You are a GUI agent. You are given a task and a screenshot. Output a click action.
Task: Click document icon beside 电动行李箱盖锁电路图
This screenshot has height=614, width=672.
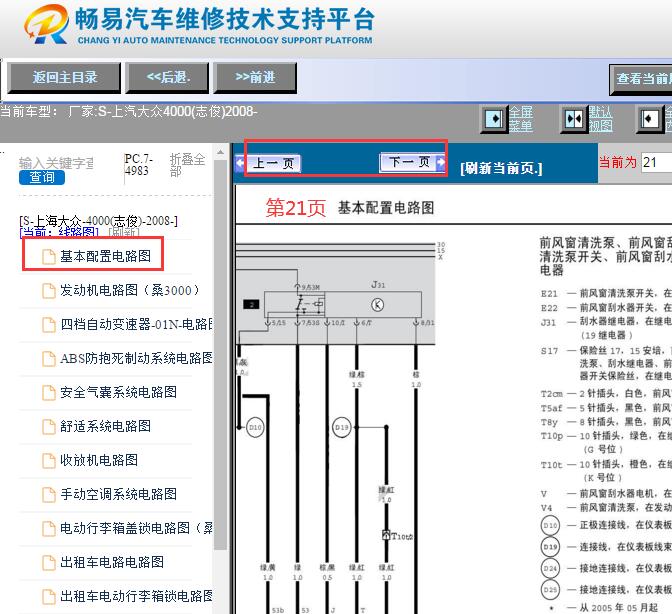pos(49,528)
